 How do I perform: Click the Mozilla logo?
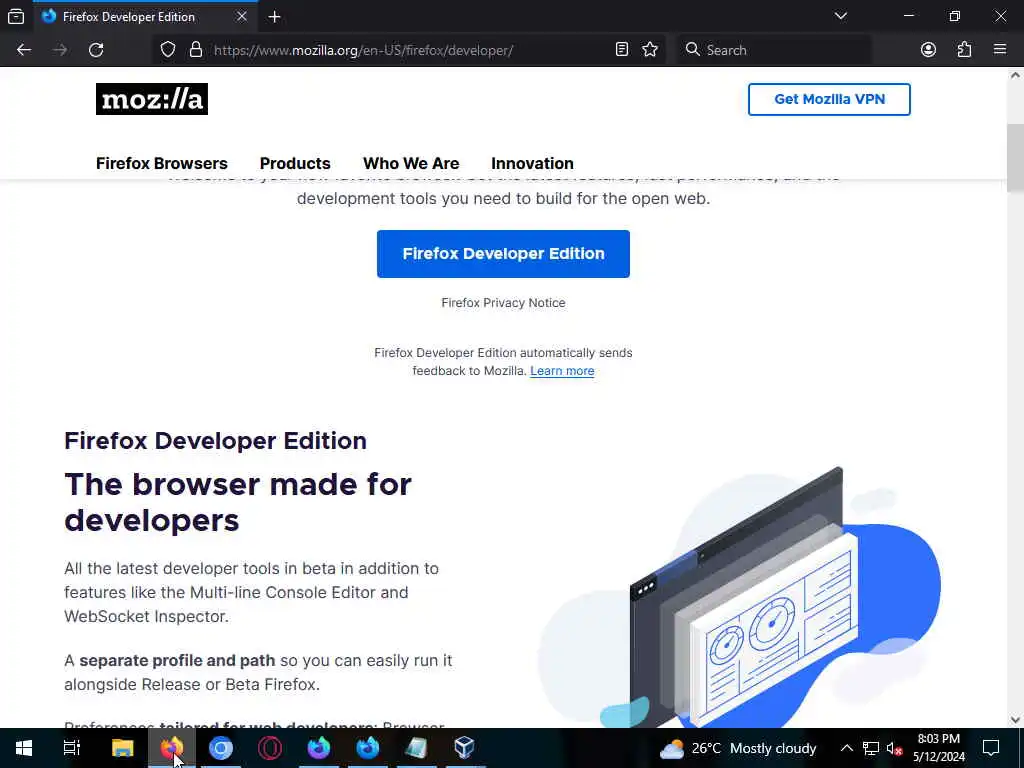pyautogui.click(x=152, y=99)
